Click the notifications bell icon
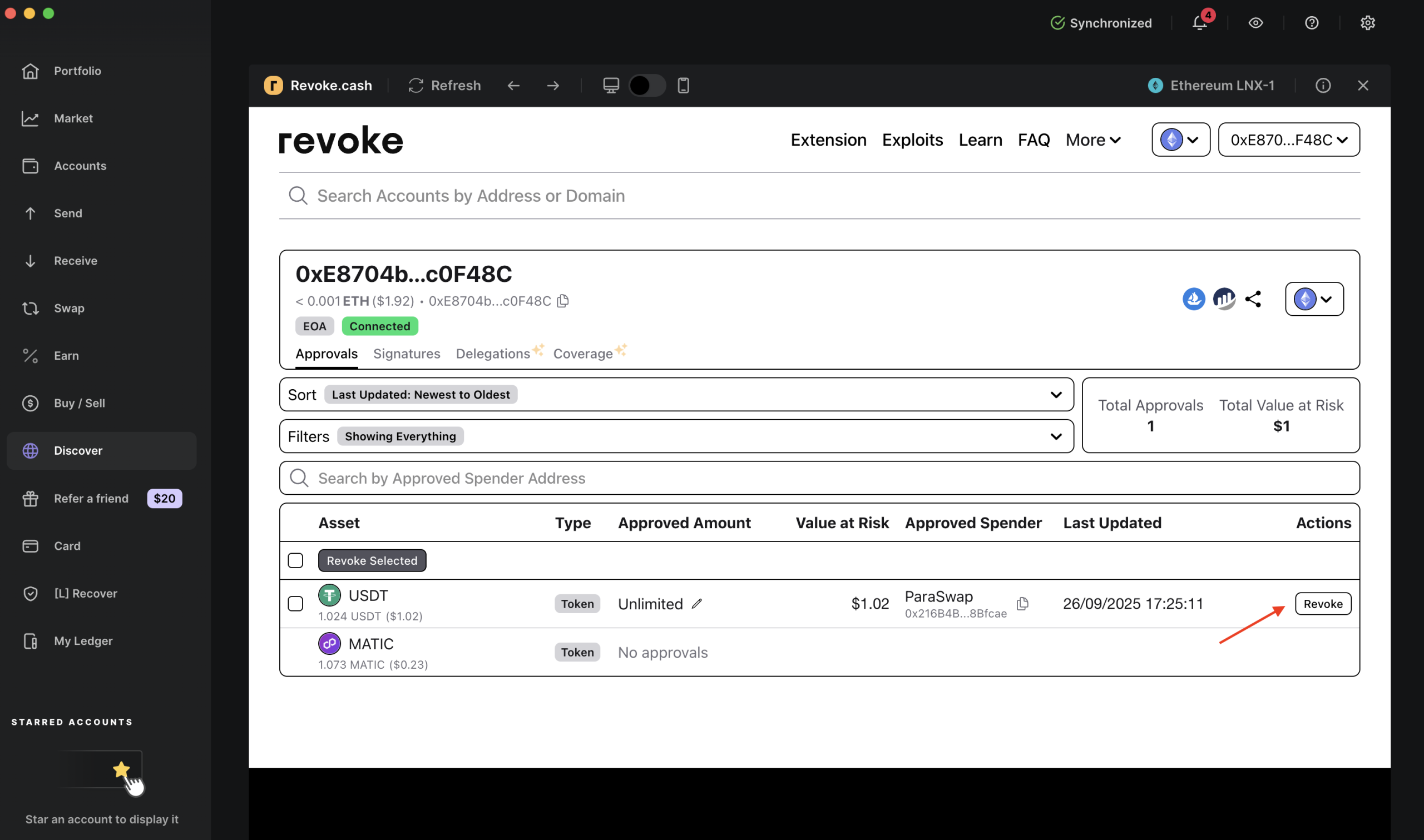Screen dimensions: 1424x840 pyautogui.click(x=1200, y=23)
